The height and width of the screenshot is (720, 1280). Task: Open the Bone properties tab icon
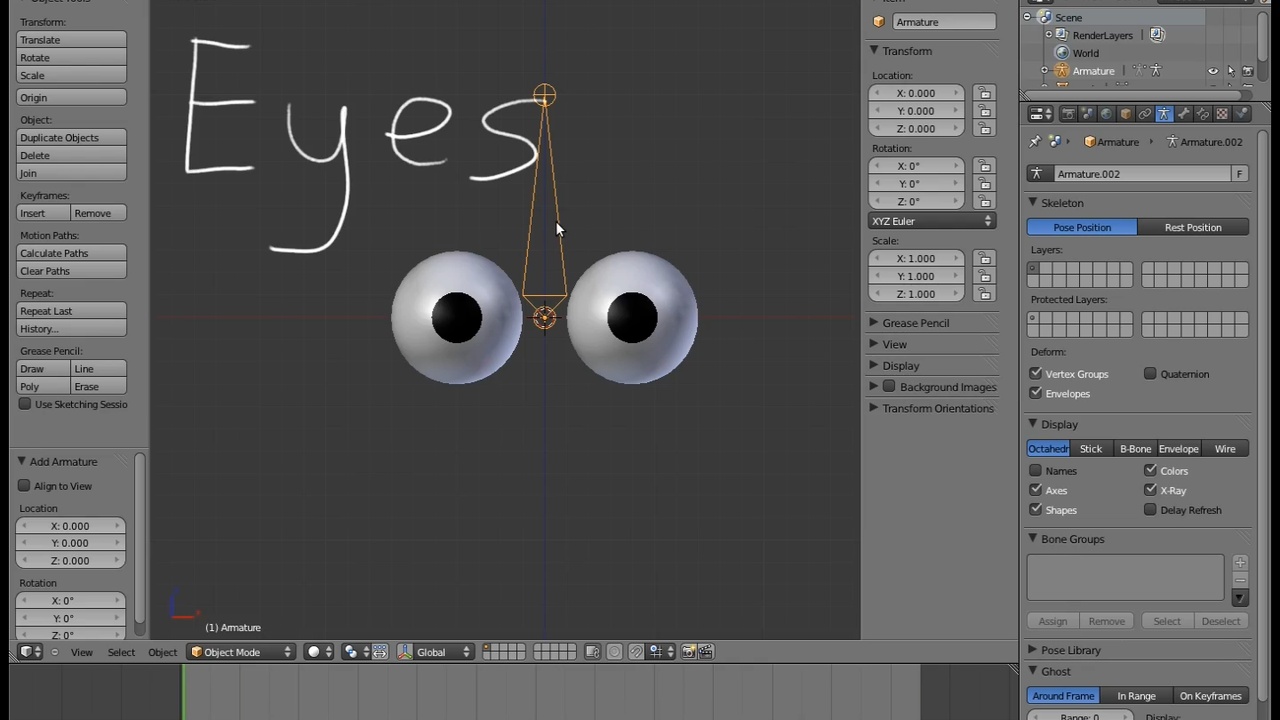click(x=1184, y=114)
